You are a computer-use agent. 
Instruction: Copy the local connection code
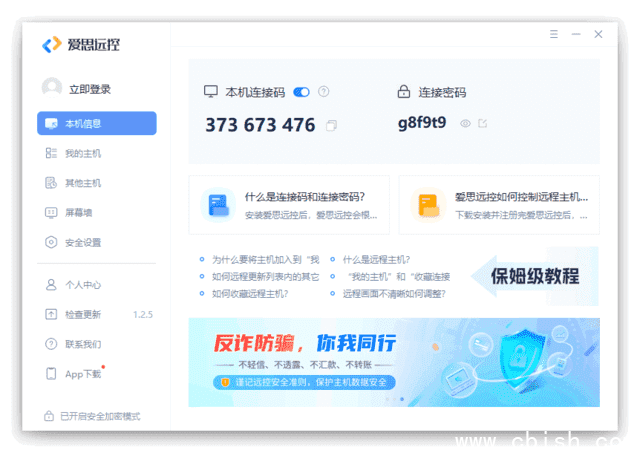point(332,125)
